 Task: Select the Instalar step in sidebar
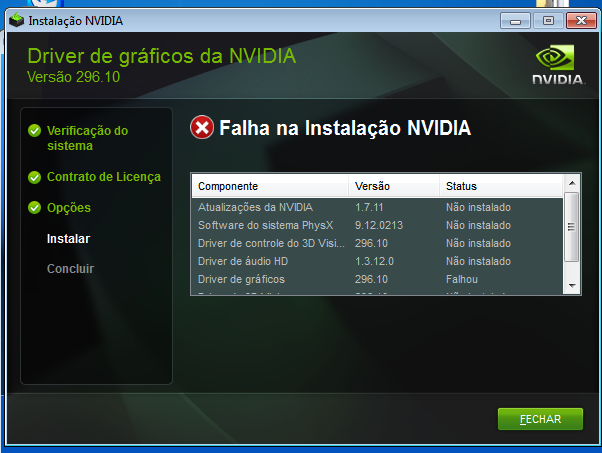pos(68,238)
